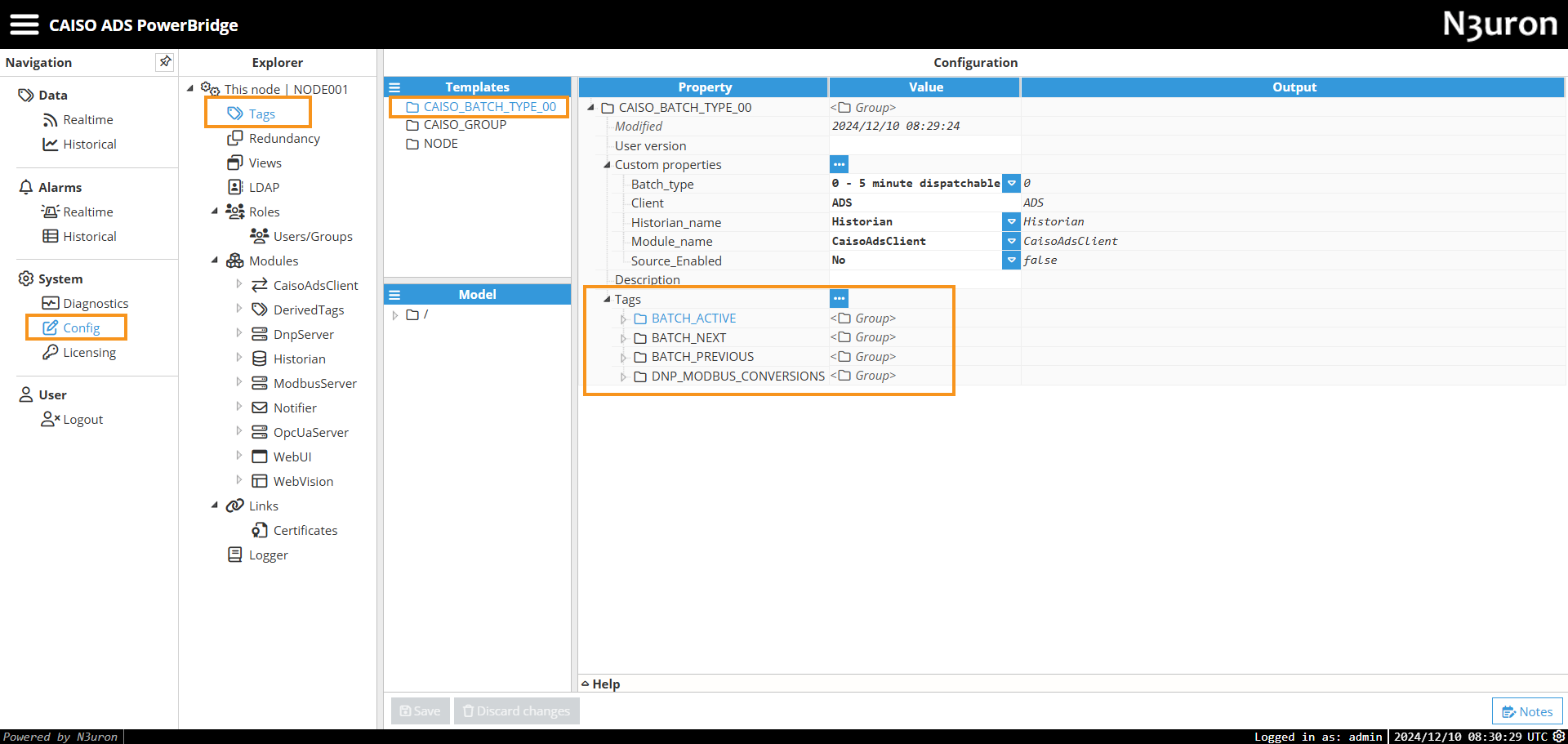Click the DnpServer module icon
Screen dimensions: 1568x744
(260, 334)
